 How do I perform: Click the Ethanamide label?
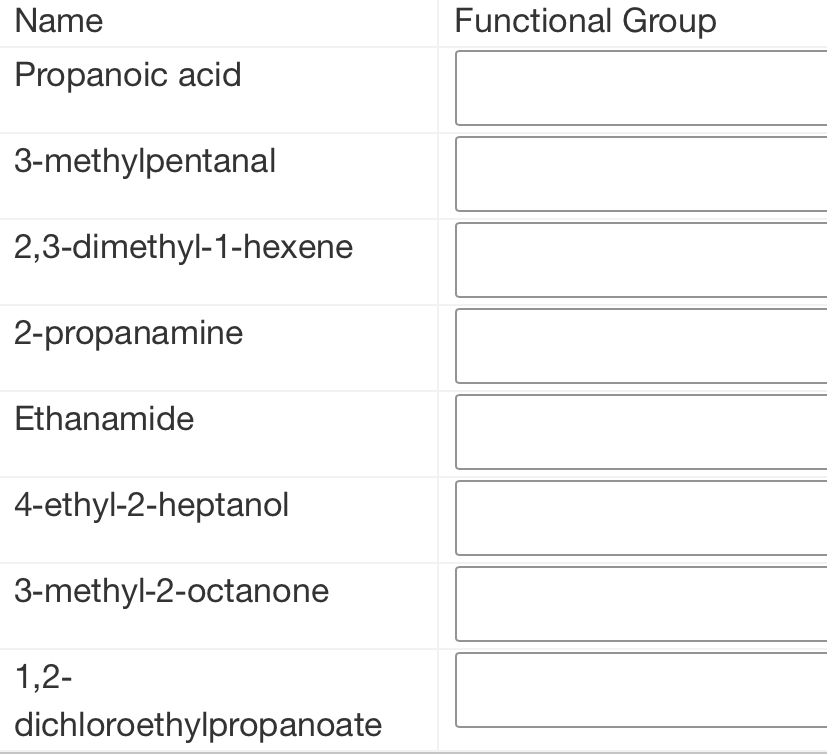[x=104, y=419]
